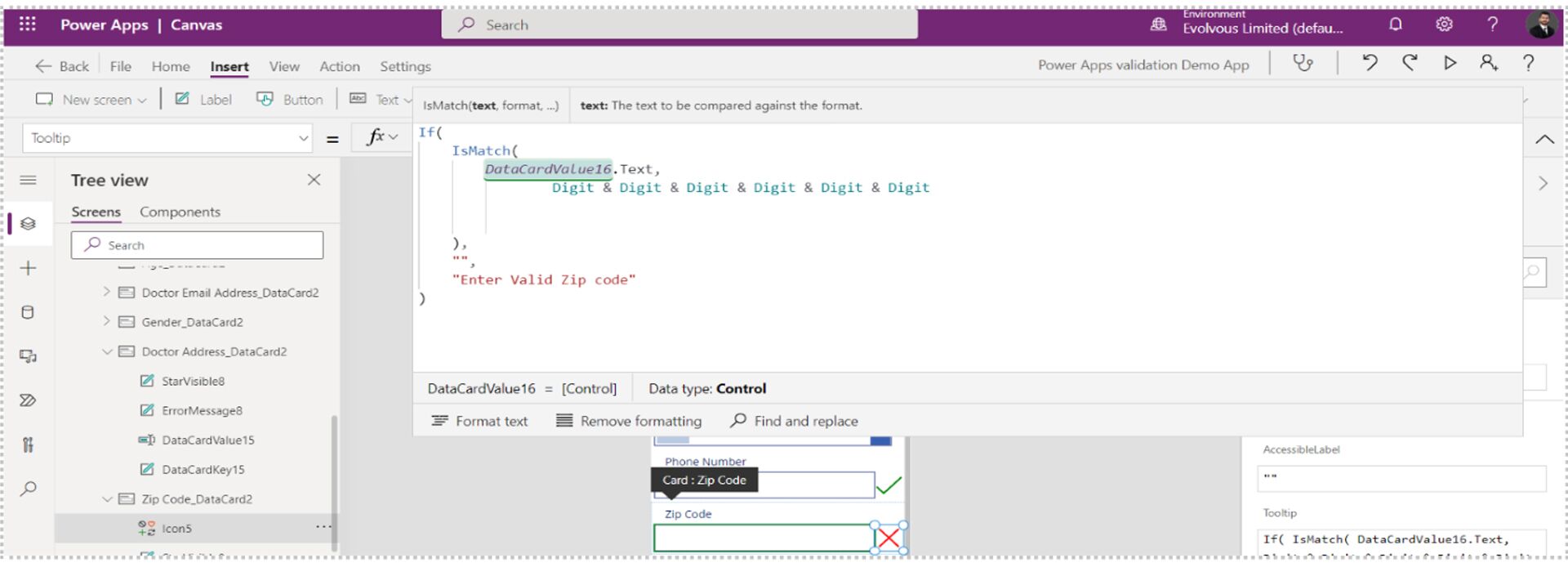
Task: Click the App checker stethoscope icon
Action: (1303, 64)
